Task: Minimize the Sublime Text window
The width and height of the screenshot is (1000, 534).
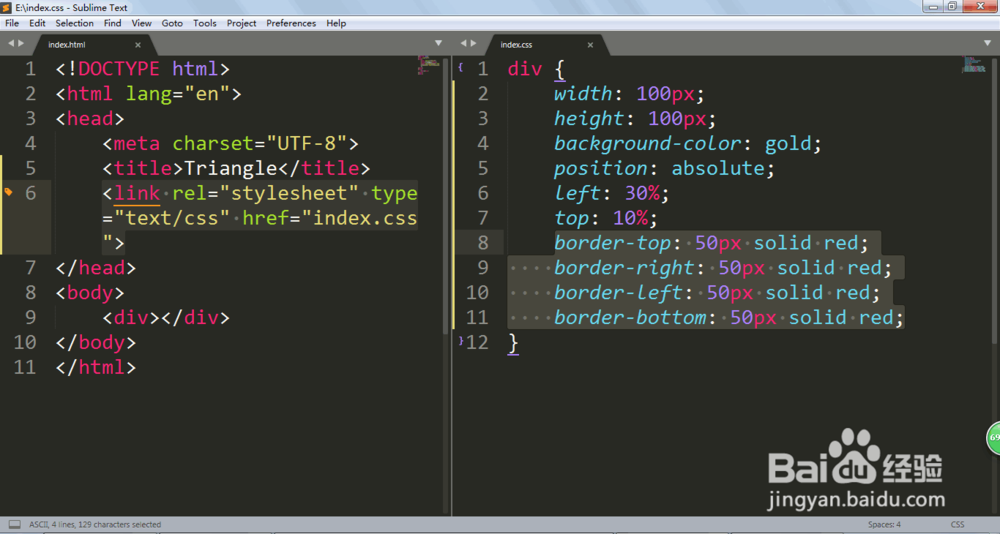Action: pyautogui.click(x=933, y=6)
